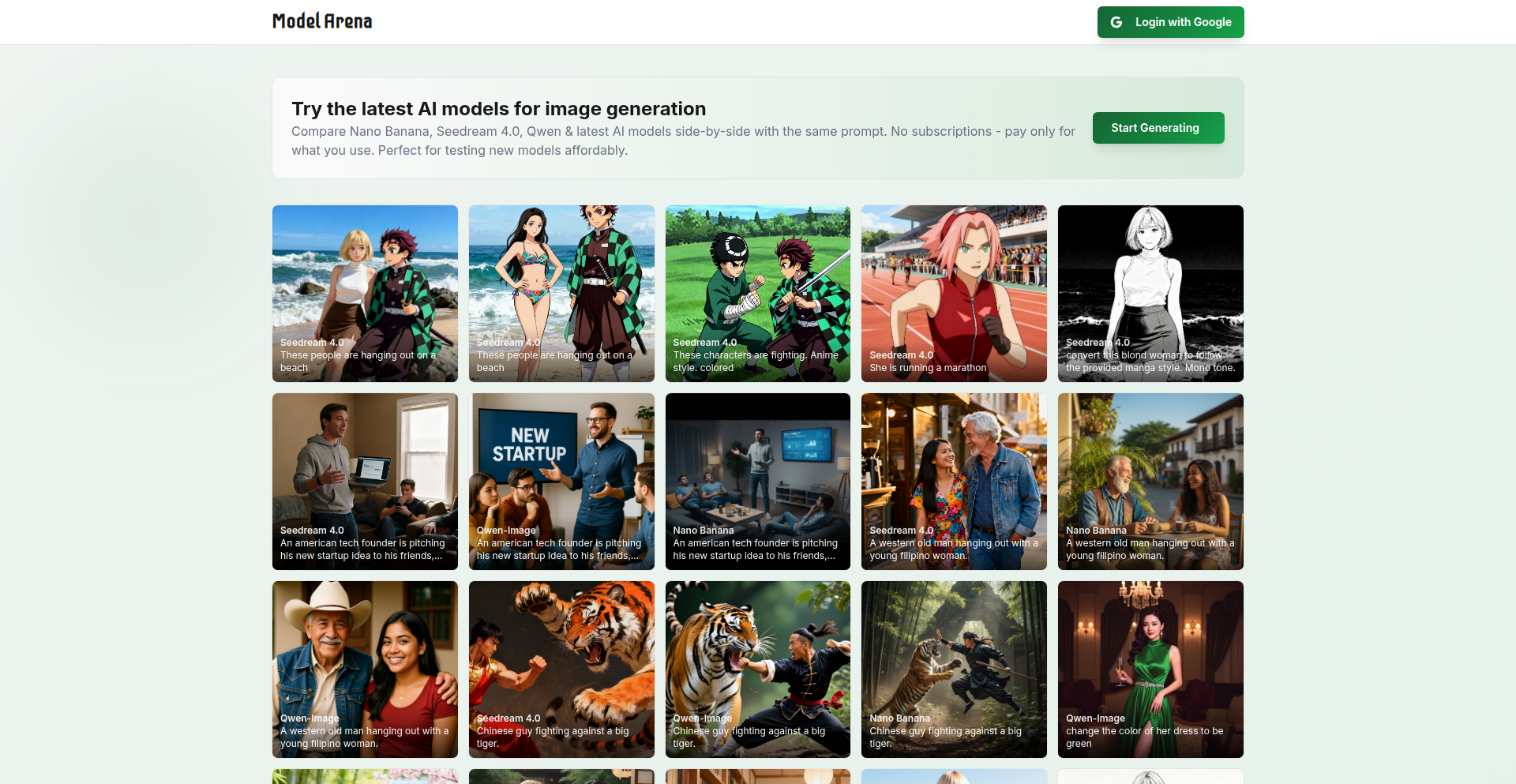Open Qwen-Image NEW STARTUP pitch thumbnail

pos(561,482)
